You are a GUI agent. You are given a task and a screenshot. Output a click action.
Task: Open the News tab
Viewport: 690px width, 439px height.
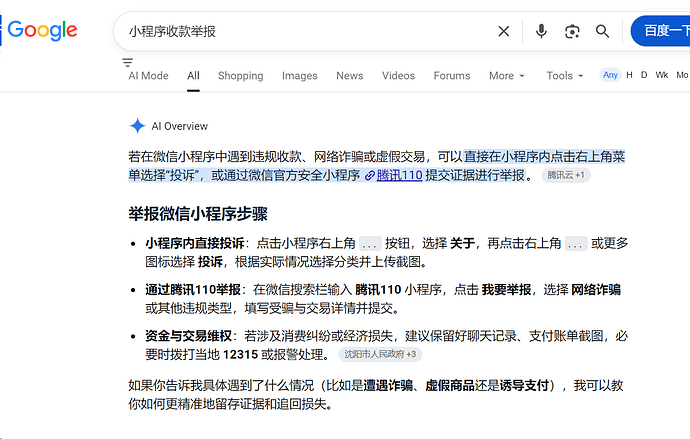tap(349, 76)
